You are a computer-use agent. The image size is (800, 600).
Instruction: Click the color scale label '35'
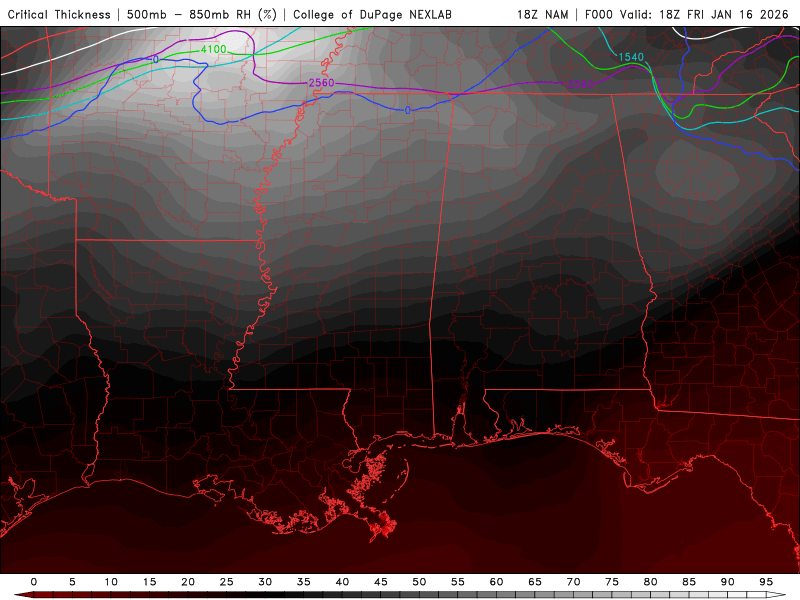[304, 582]
